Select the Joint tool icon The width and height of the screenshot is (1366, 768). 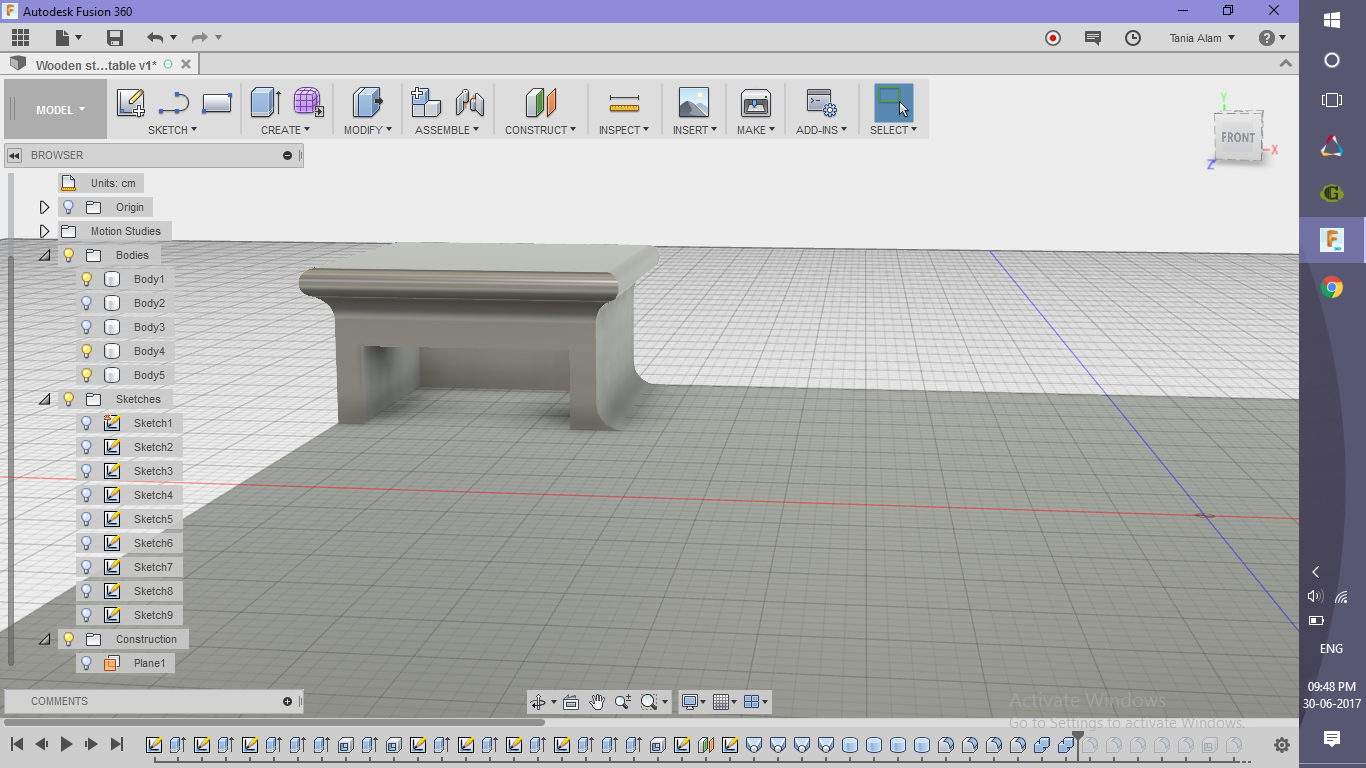pos(469,103)
